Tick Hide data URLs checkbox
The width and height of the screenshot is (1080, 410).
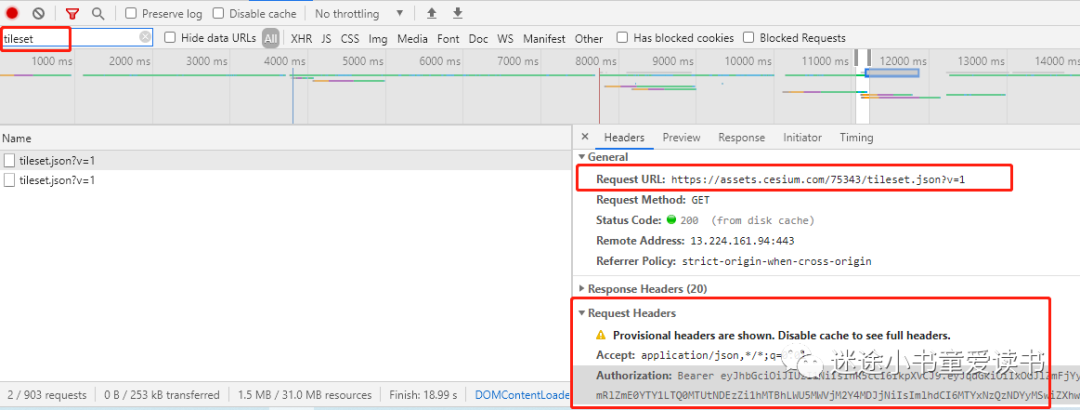[x=169, y=37]
